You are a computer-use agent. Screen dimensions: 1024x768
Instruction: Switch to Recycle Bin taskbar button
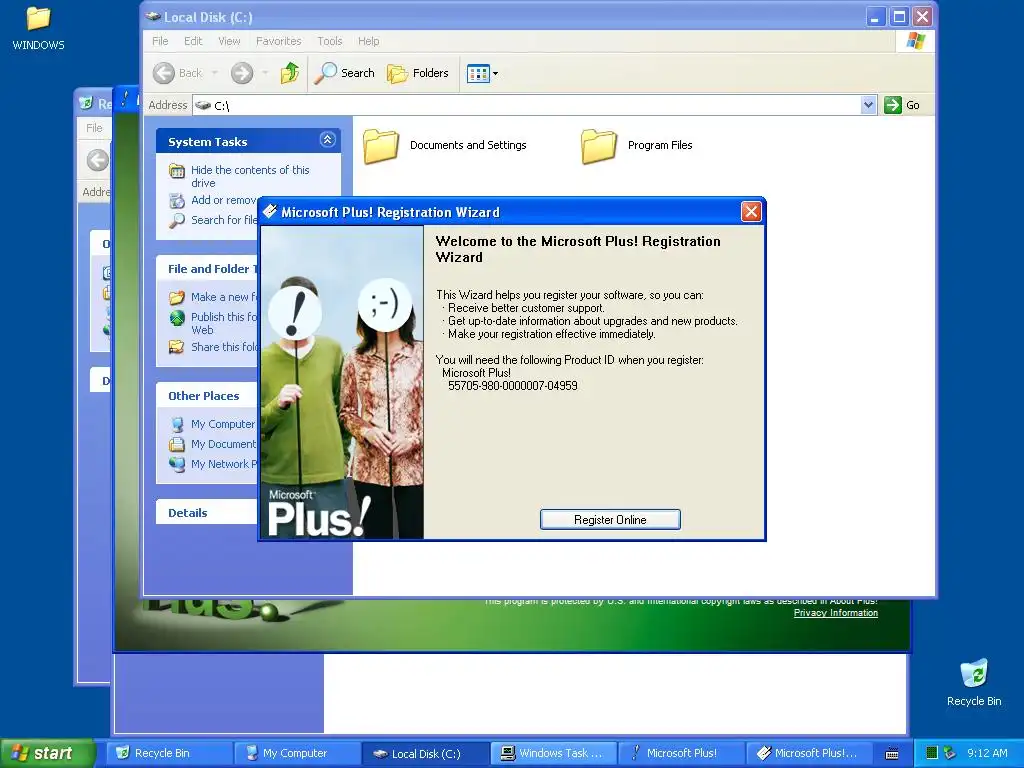point(168,753)
